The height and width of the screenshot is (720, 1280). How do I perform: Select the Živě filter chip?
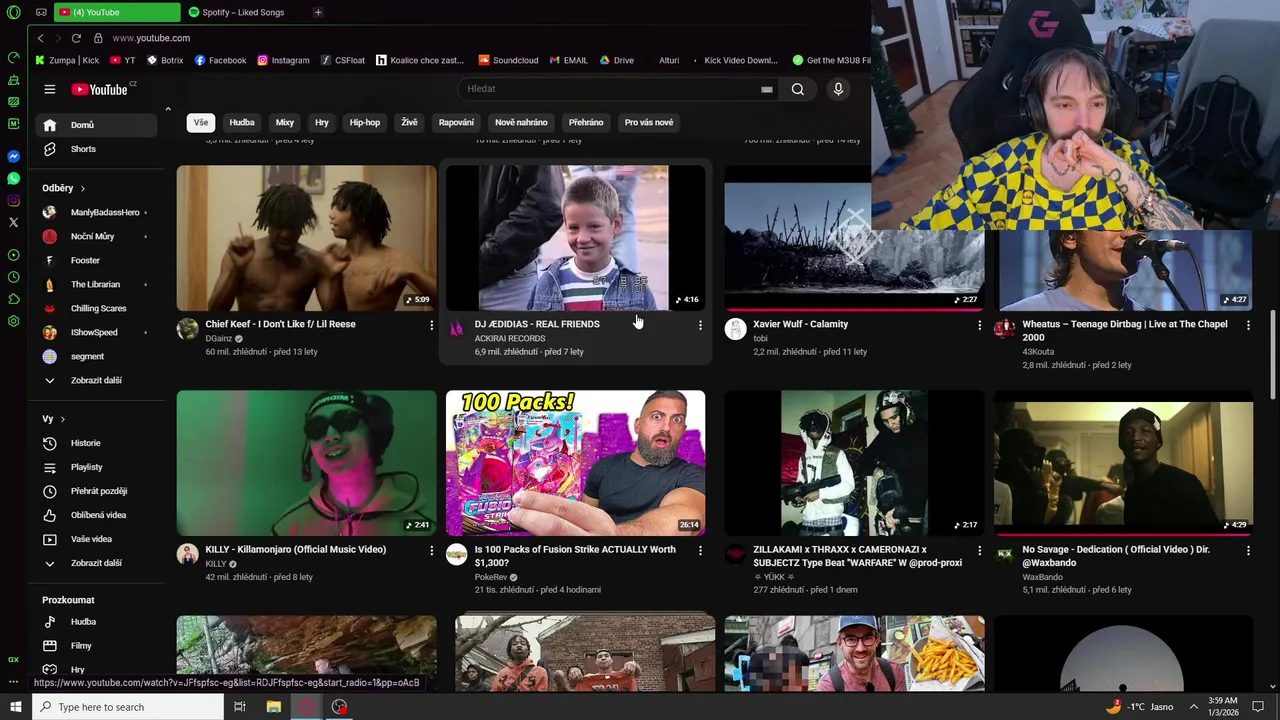pyautogui.click(x=409, y=122)
